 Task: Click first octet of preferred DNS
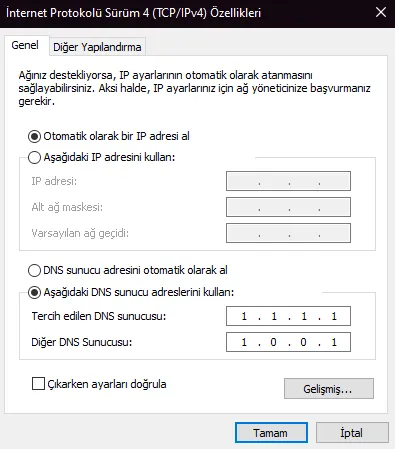click(244, 316)
